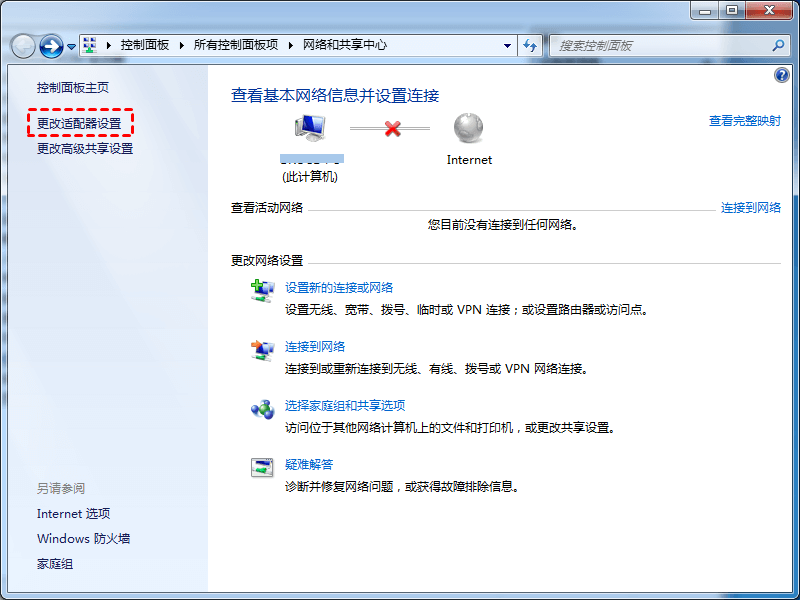Click the computer icon in network map

point(310,128)
